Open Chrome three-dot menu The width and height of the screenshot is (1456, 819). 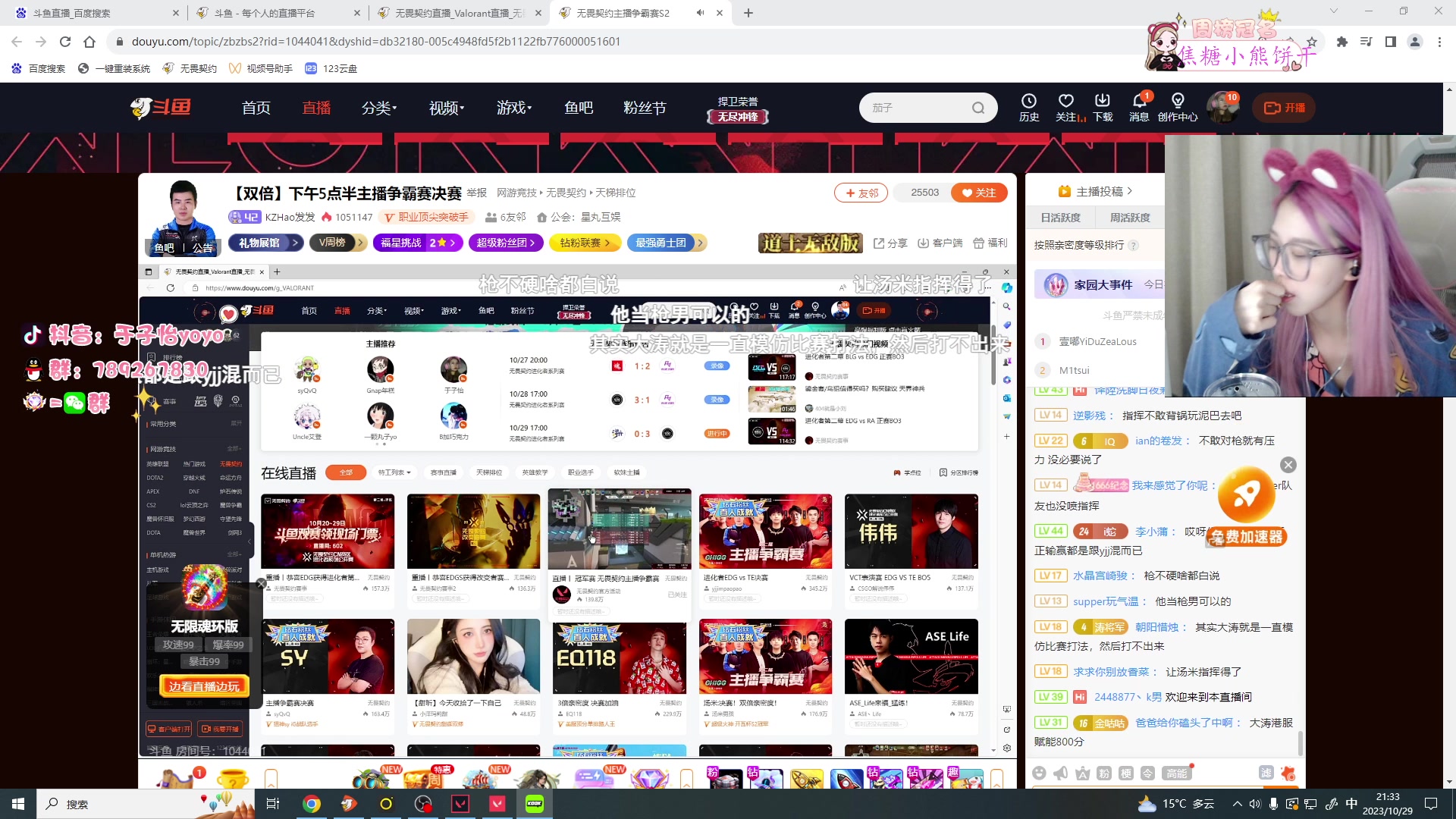tap(1439, 42)
